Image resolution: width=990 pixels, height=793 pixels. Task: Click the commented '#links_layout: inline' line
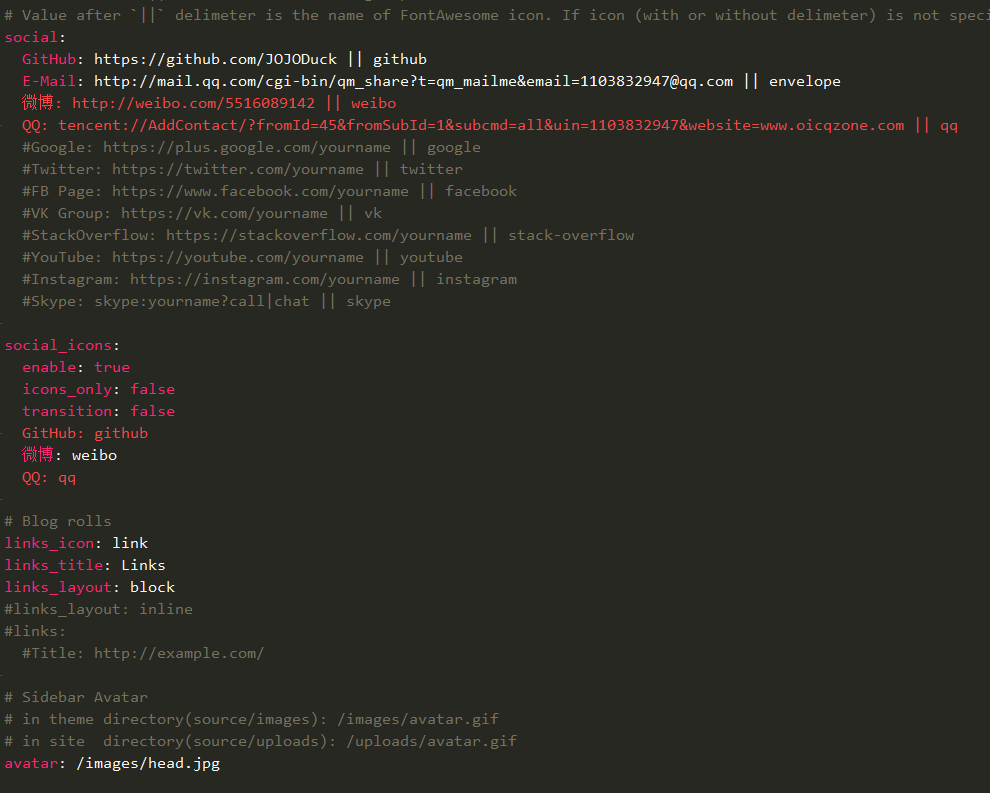98,609
